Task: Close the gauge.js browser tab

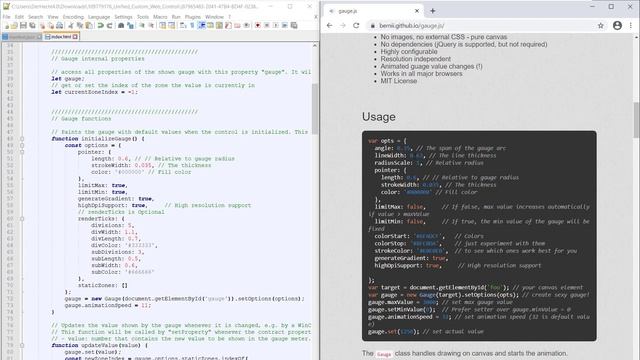Action: coord(417,11)
